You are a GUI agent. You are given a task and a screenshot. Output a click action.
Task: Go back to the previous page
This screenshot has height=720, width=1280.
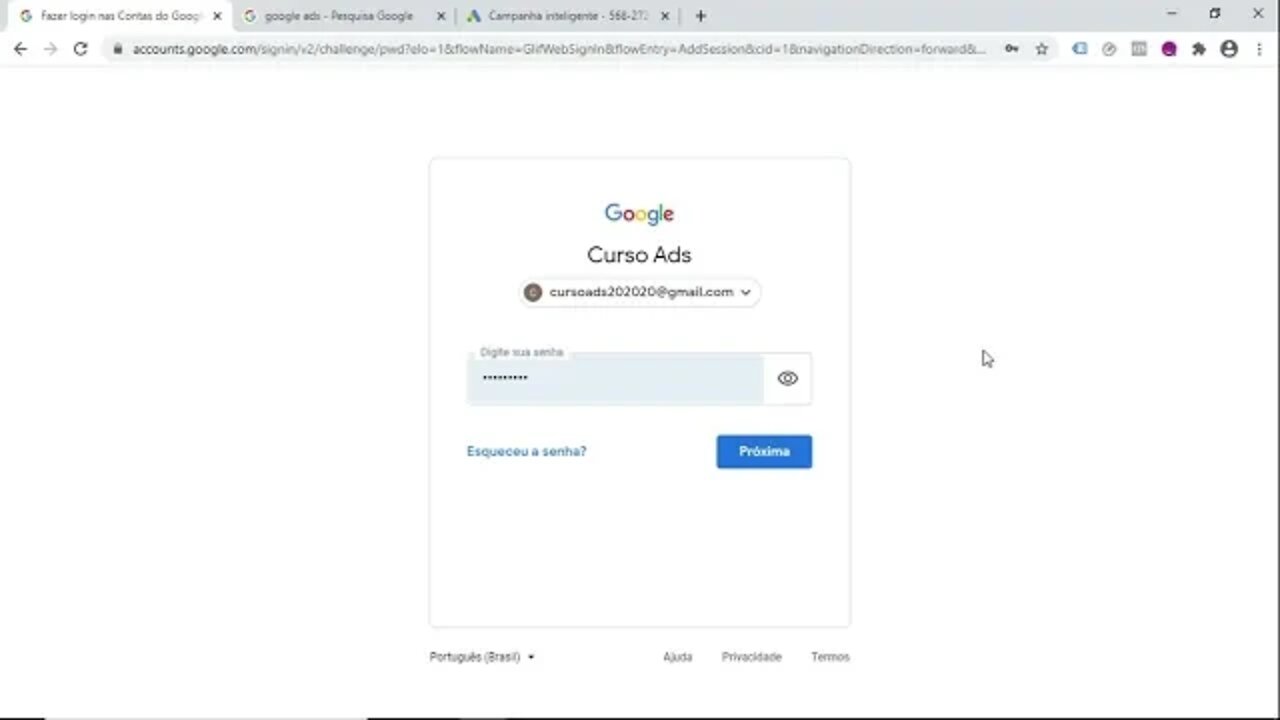(x=20, y=49)
